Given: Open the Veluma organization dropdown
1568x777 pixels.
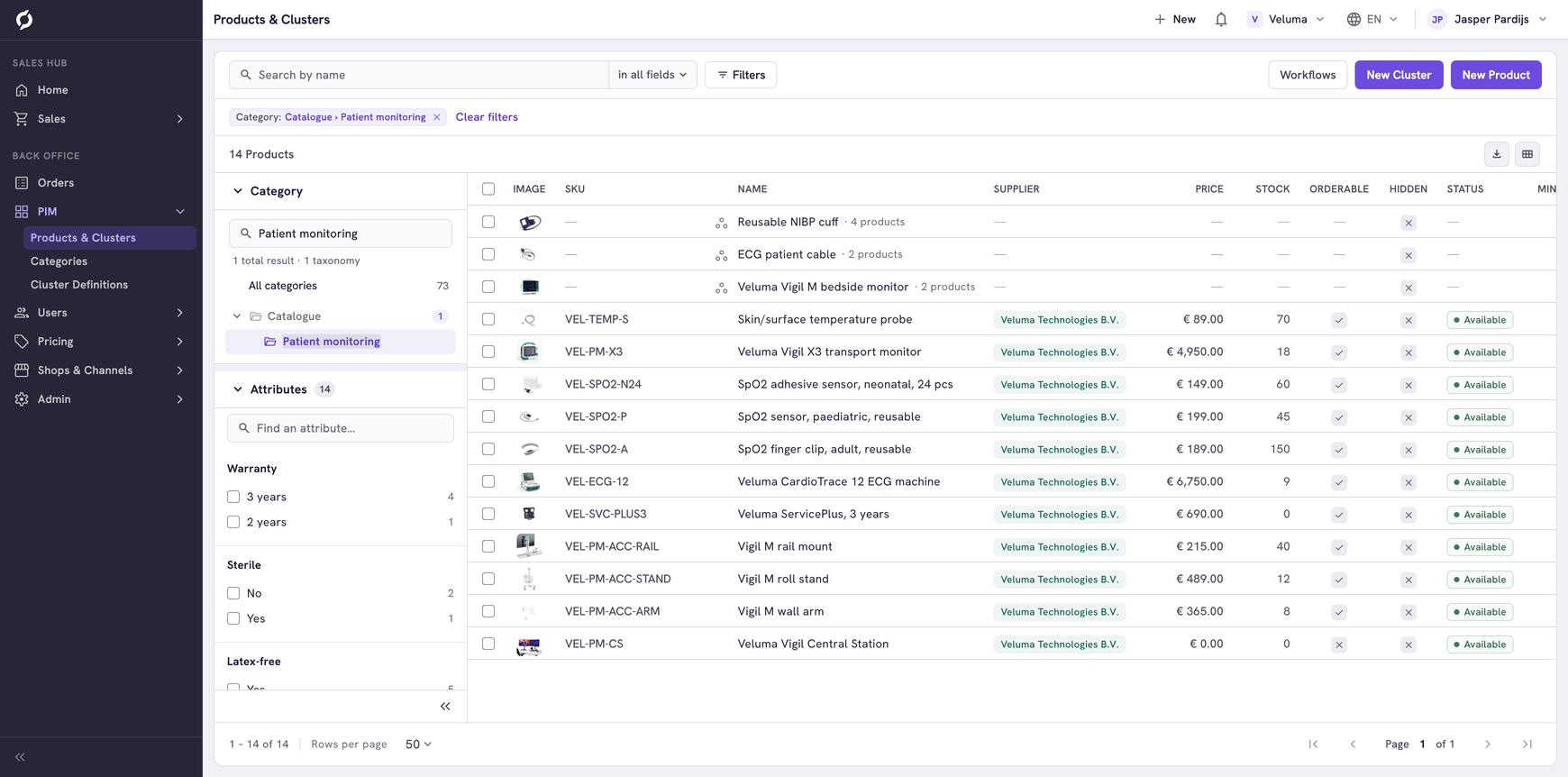Looking at the screenshot, I should click(x=1286, y=19).
